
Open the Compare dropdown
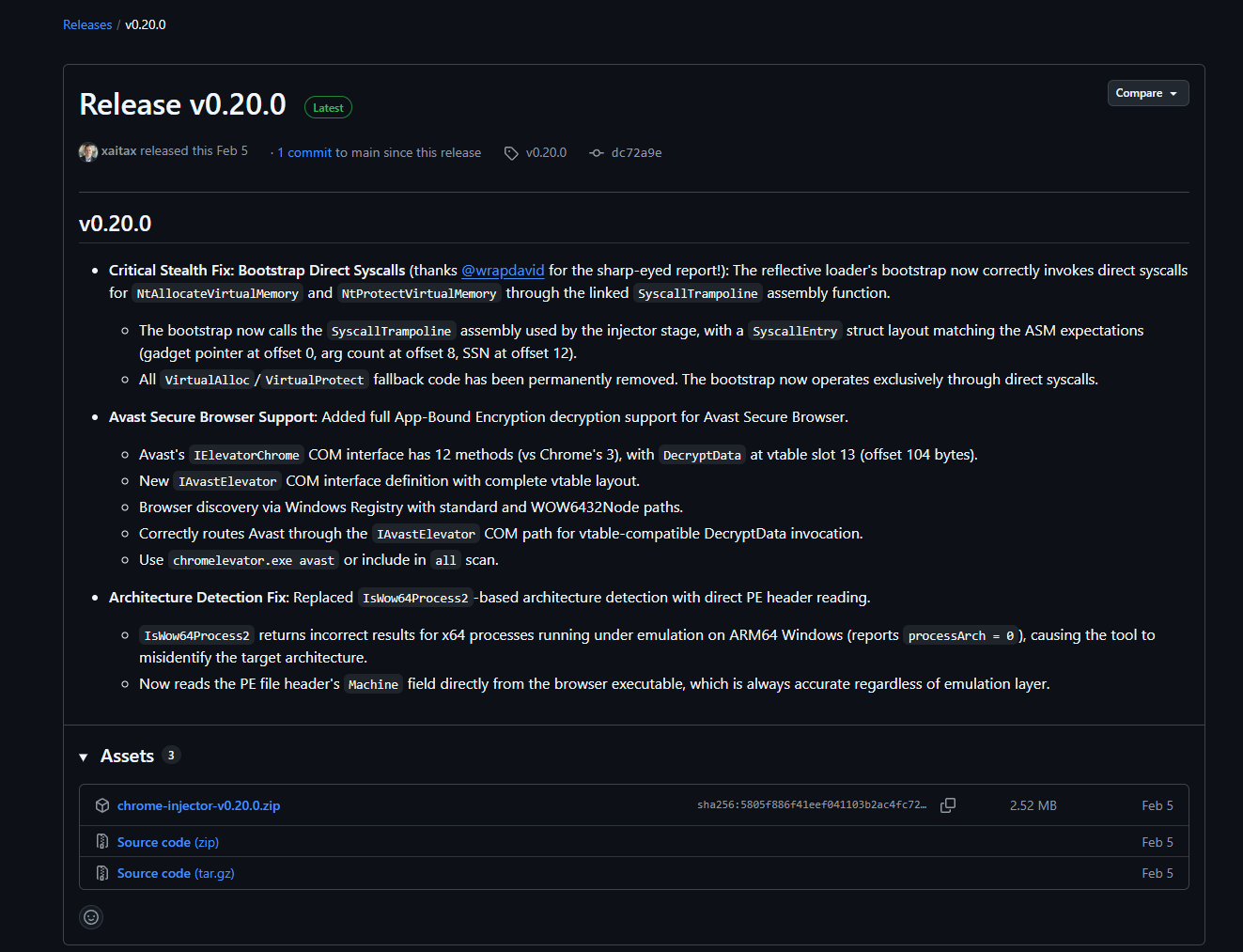[1147, 93]
